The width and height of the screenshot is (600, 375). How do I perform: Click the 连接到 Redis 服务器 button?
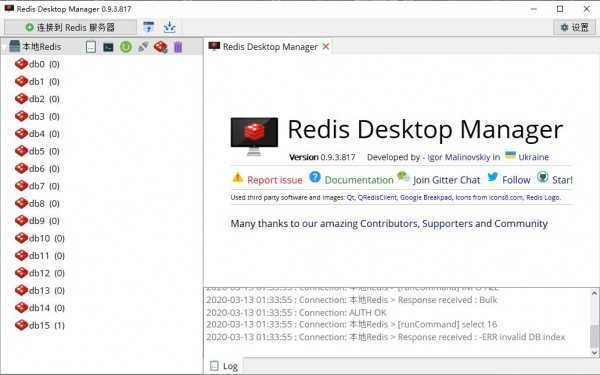[70, 27]
